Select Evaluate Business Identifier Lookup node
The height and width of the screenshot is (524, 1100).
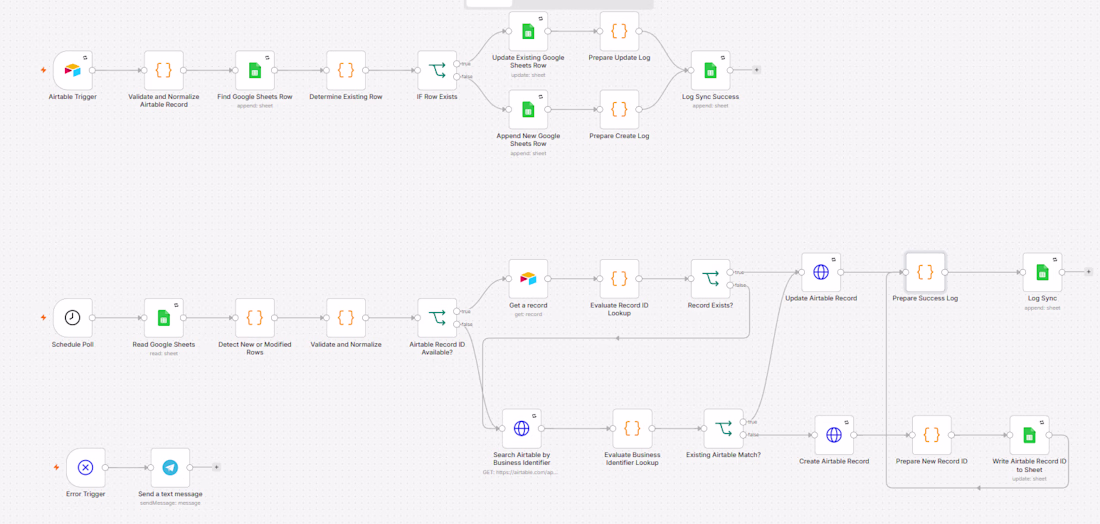[632, 429]
